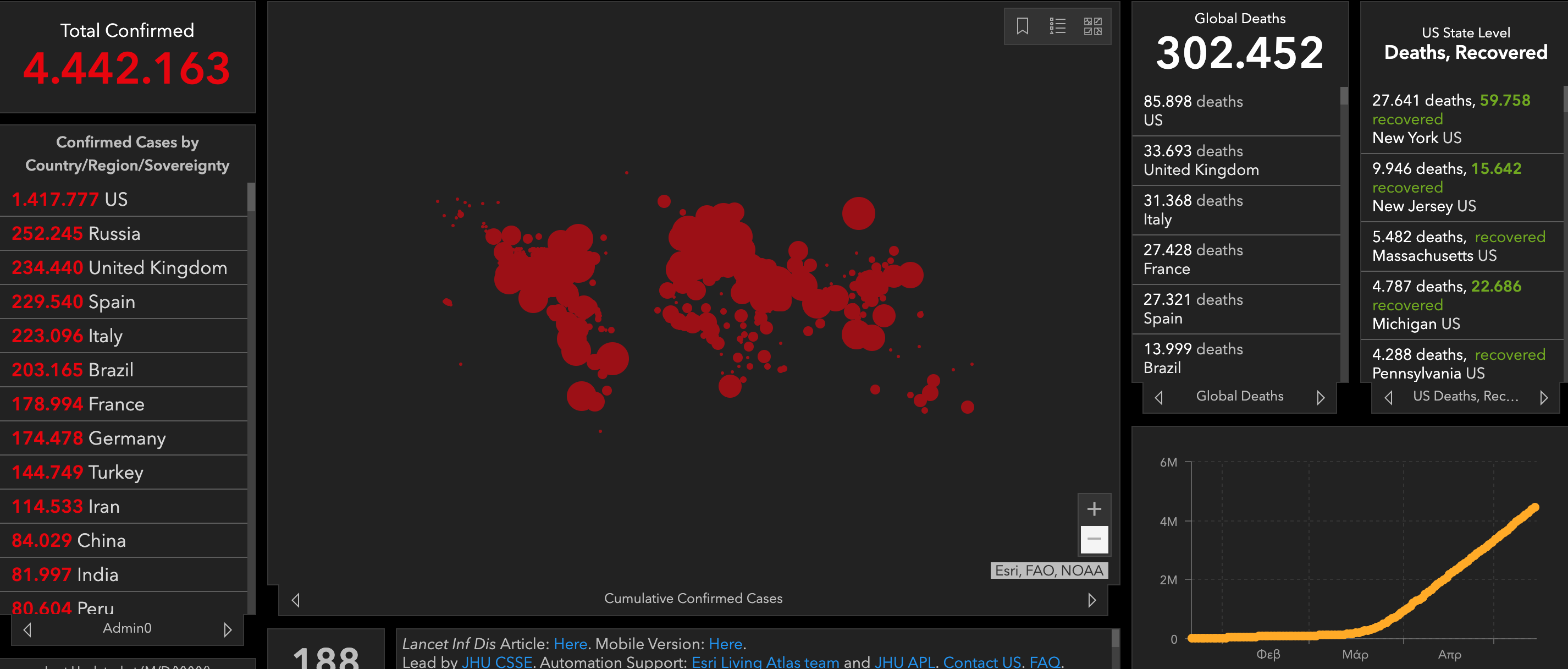Zoom out of the map

click(1094, 539)
